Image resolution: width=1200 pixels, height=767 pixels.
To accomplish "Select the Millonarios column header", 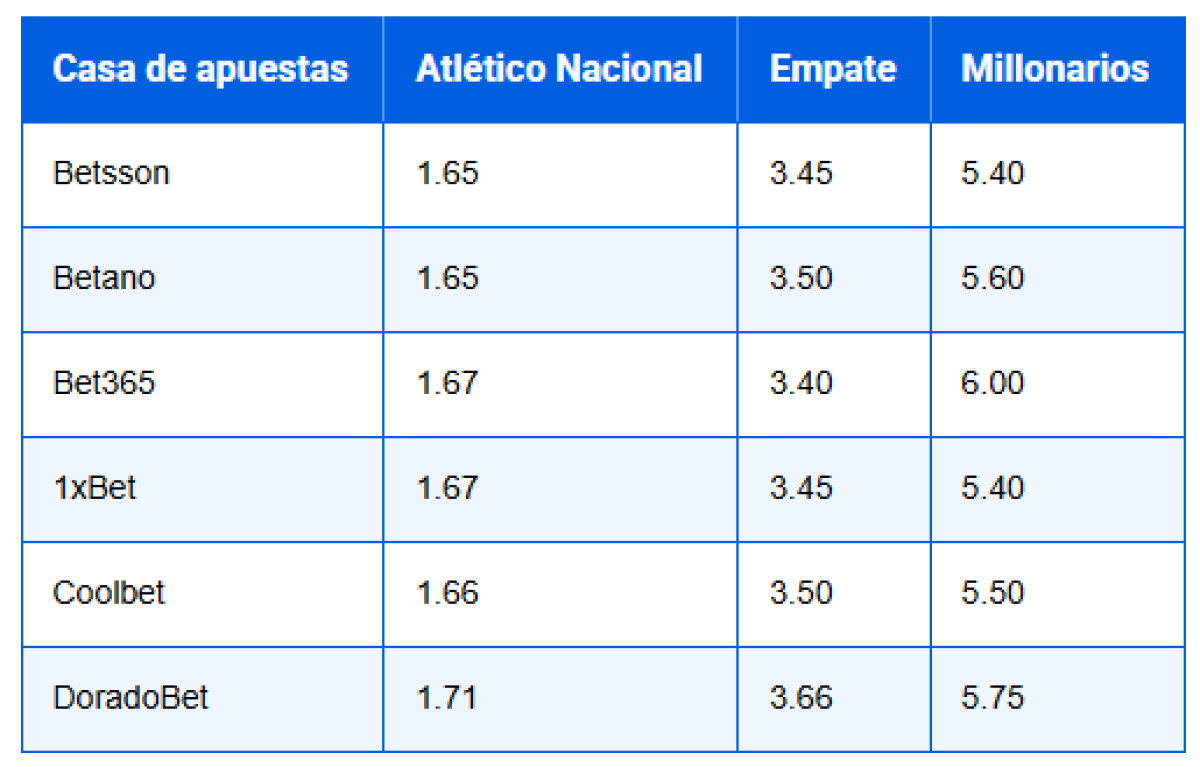I will (1055, 70).
